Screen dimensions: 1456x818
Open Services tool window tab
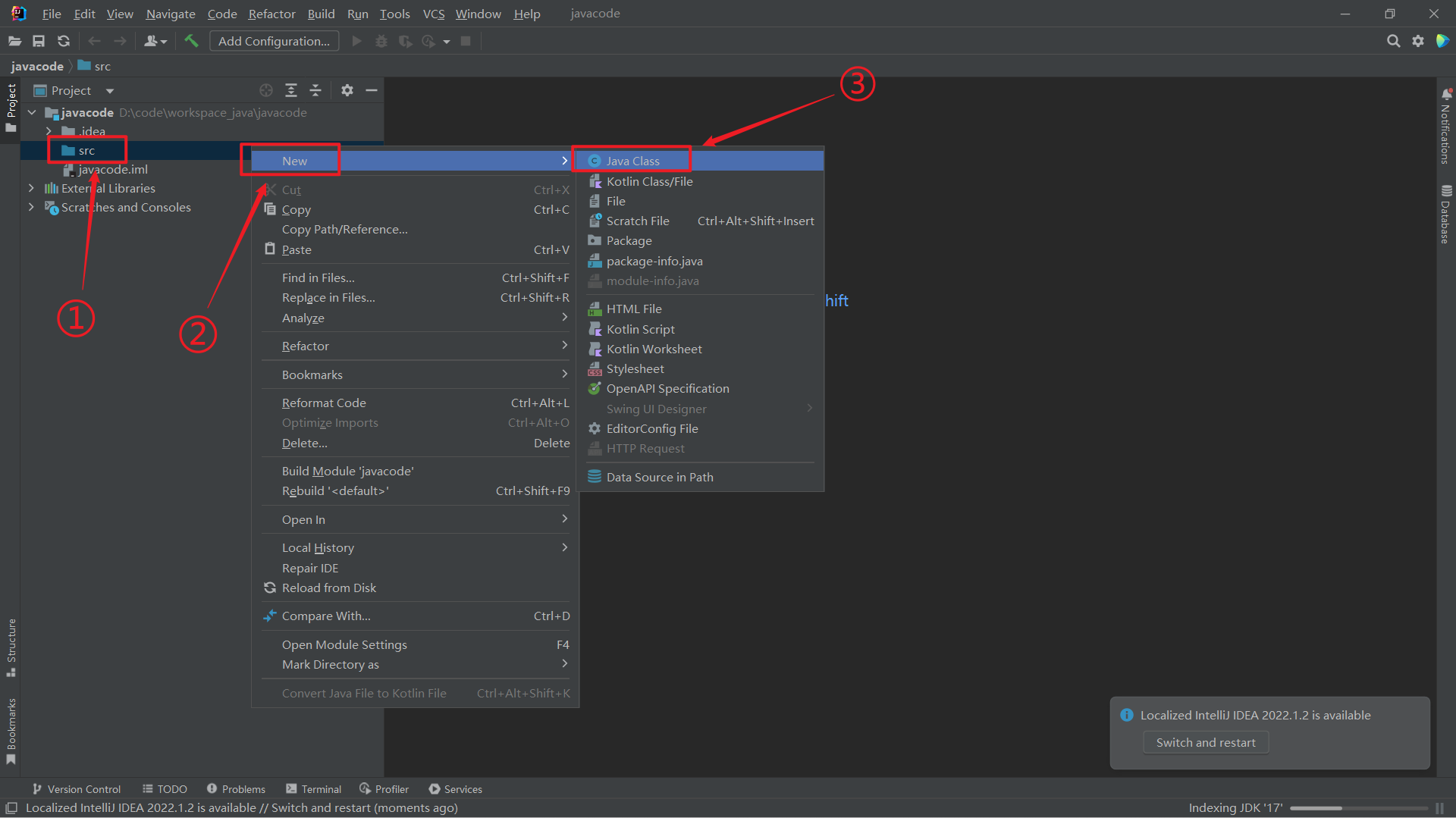(455, 789)
